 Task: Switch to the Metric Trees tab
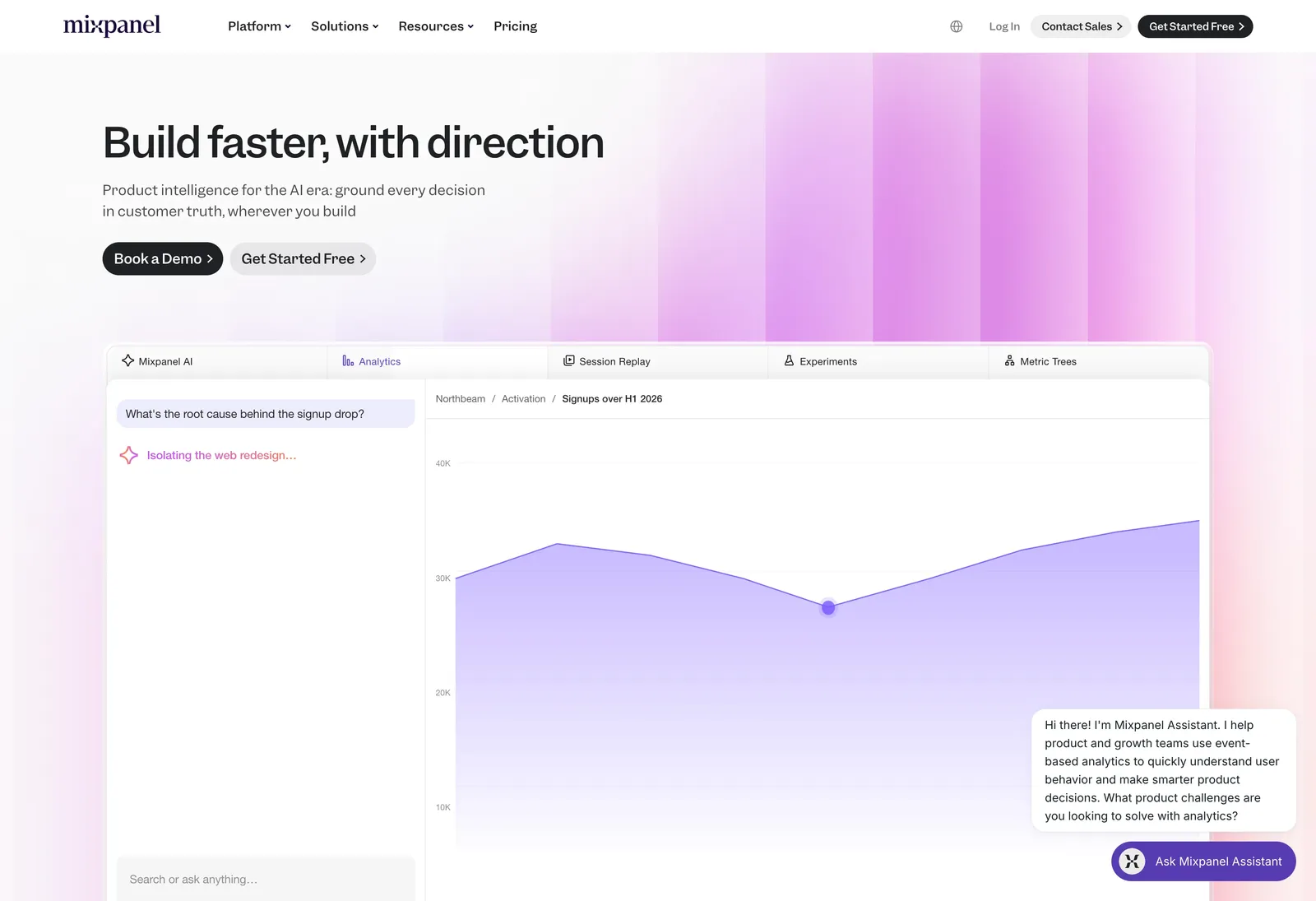point(1099,361)
